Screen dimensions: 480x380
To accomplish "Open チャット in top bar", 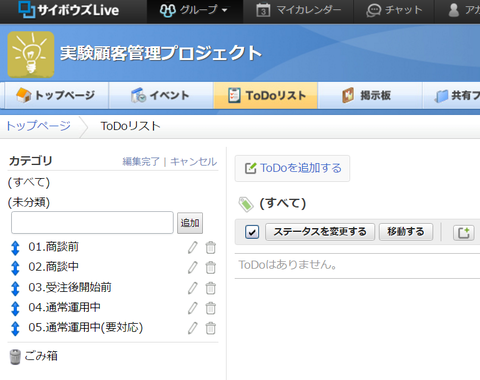I will click(394, 10).
